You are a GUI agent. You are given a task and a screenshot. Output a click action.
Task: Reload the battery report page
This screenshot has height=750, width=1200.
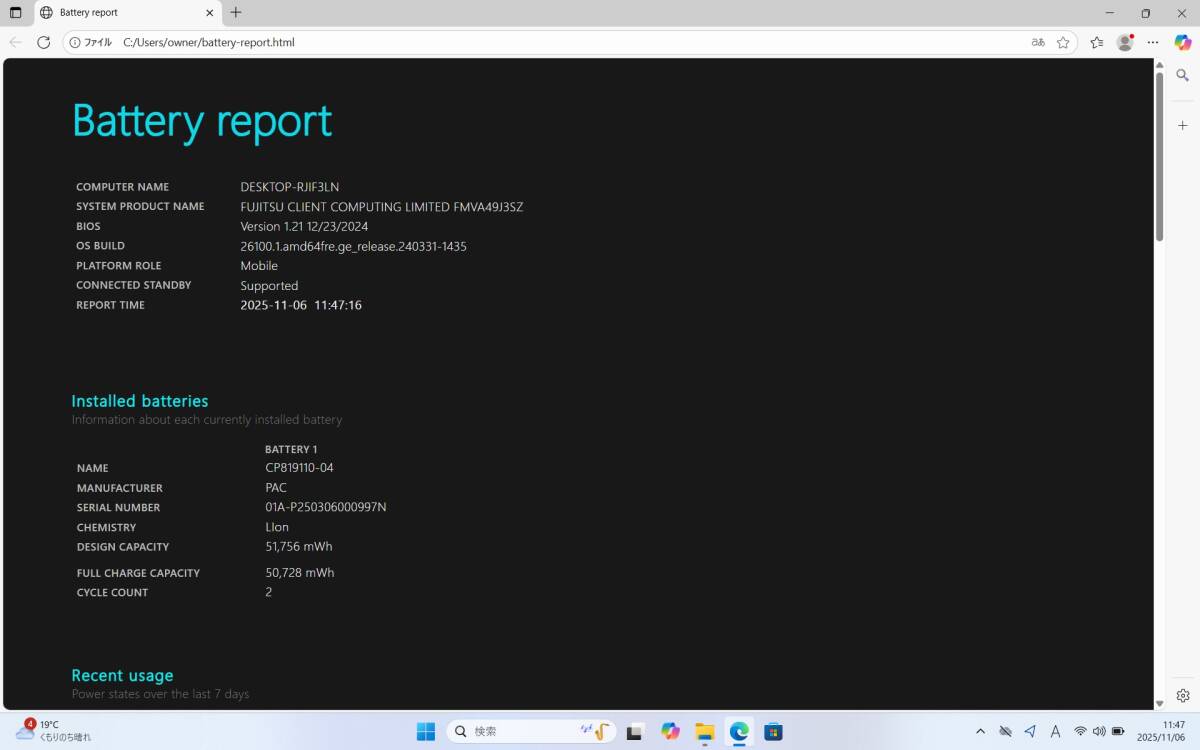tap(43, 42)
